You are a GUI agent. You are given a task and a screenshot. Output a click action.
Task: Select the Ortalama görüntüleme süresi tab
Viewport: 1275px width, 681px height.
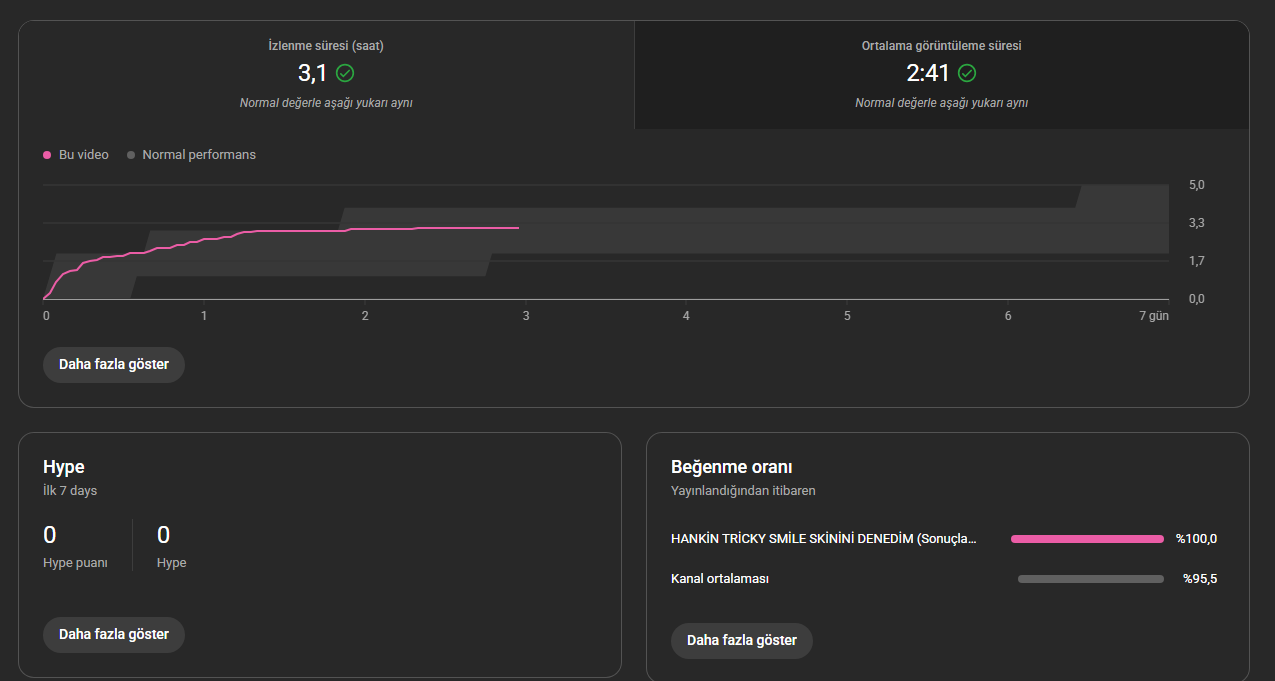tap(942, 75)
